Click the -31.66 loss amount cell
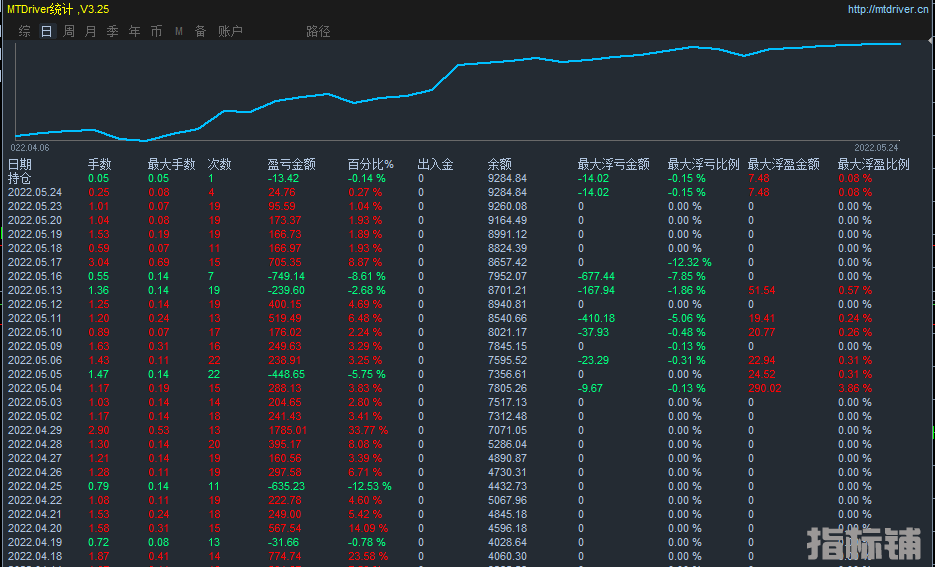The image size is (935, 568). pos(283,542)
